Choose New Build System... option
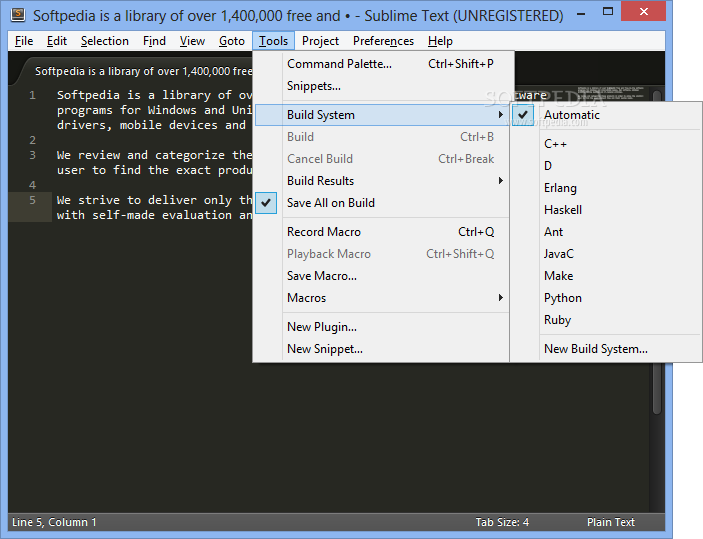 (x=606, y=349)
